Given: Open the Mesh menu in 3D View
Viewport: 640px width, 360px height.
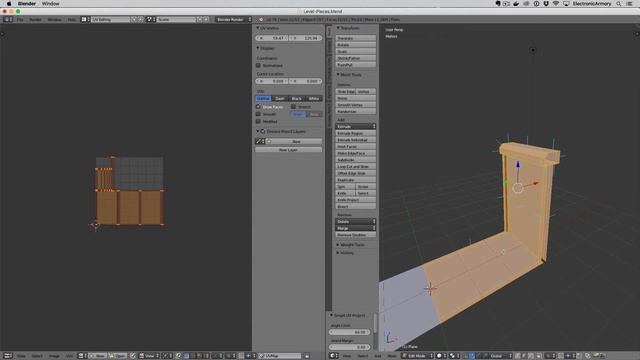Looking at the screenshot, I should (x=391, y=356).
